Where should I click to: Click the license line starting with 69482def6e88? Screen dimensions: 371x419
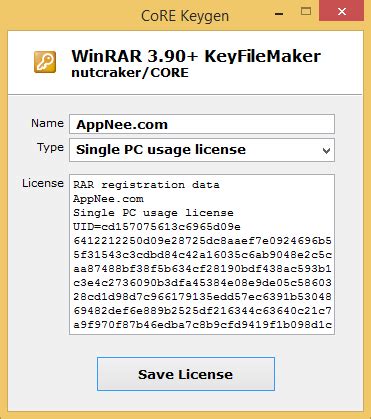(x=202, y=311)
